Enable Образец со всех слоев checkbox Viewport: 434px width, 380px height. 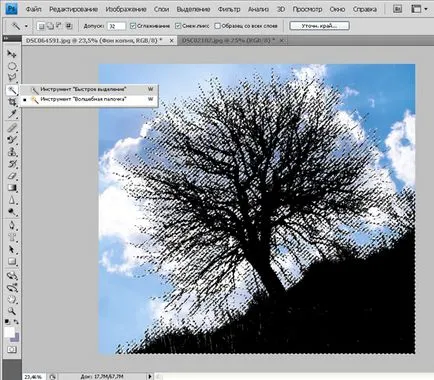pos(218,26)
